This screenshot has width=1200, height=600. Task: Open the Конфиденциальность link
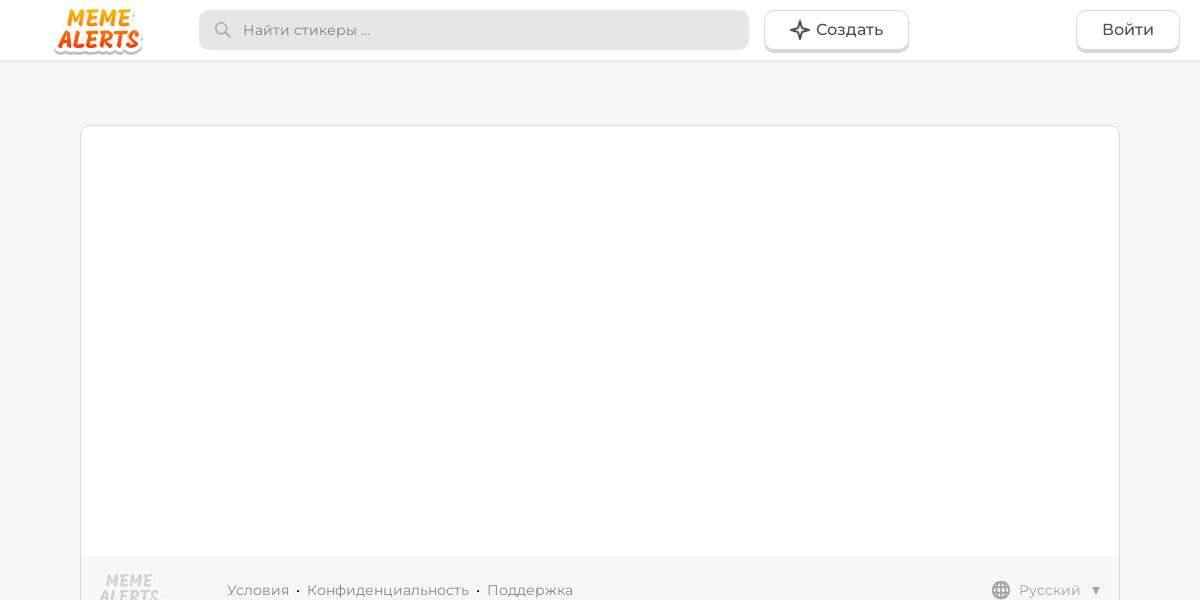(x=388, y=590)
